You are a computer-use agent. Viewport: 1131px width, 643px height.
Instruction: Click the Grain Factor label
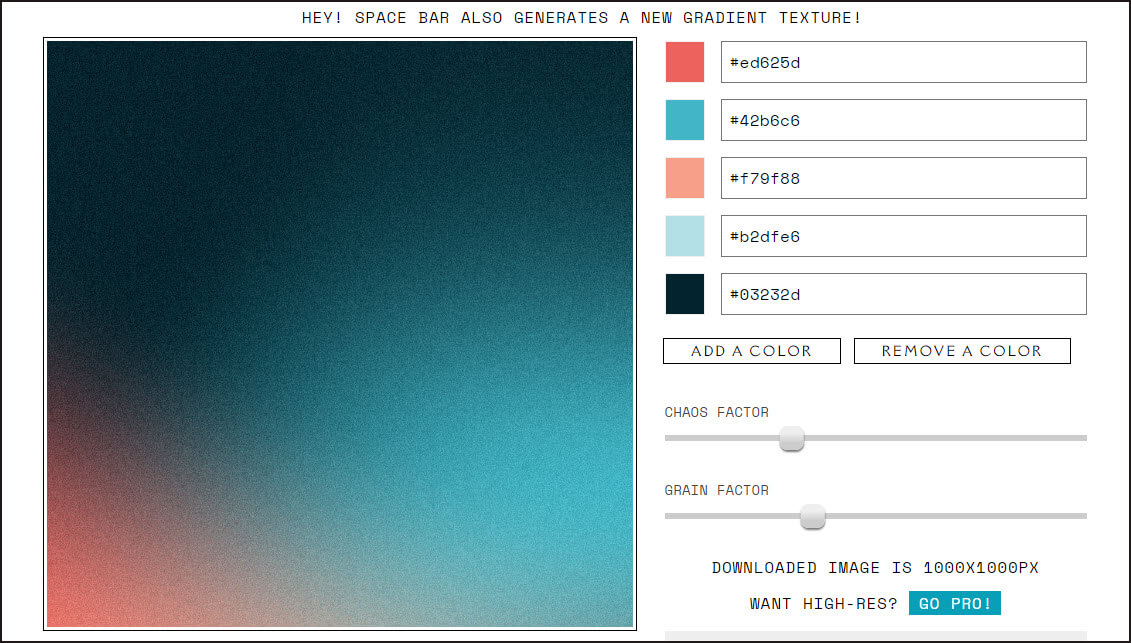[x=716, y=490]
